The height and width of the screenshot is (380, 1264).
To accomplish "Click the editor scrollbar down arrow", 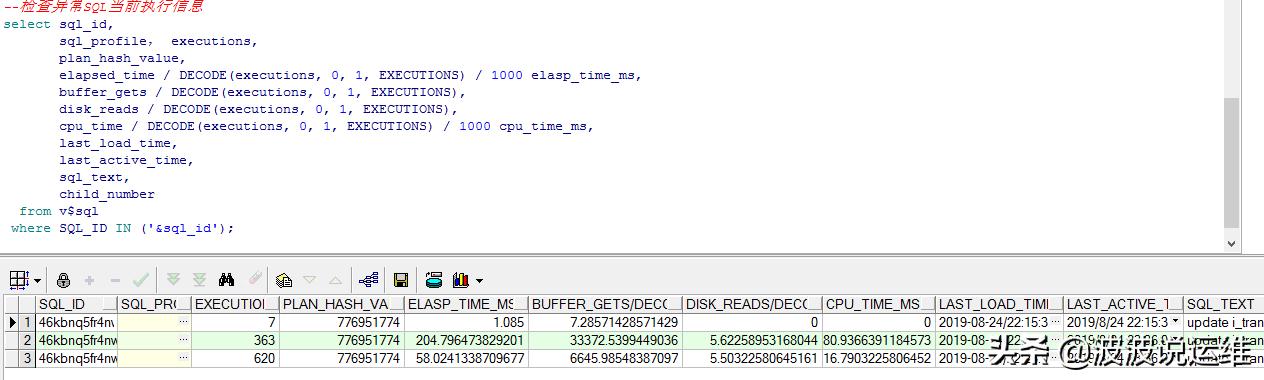I will 1232,243.
